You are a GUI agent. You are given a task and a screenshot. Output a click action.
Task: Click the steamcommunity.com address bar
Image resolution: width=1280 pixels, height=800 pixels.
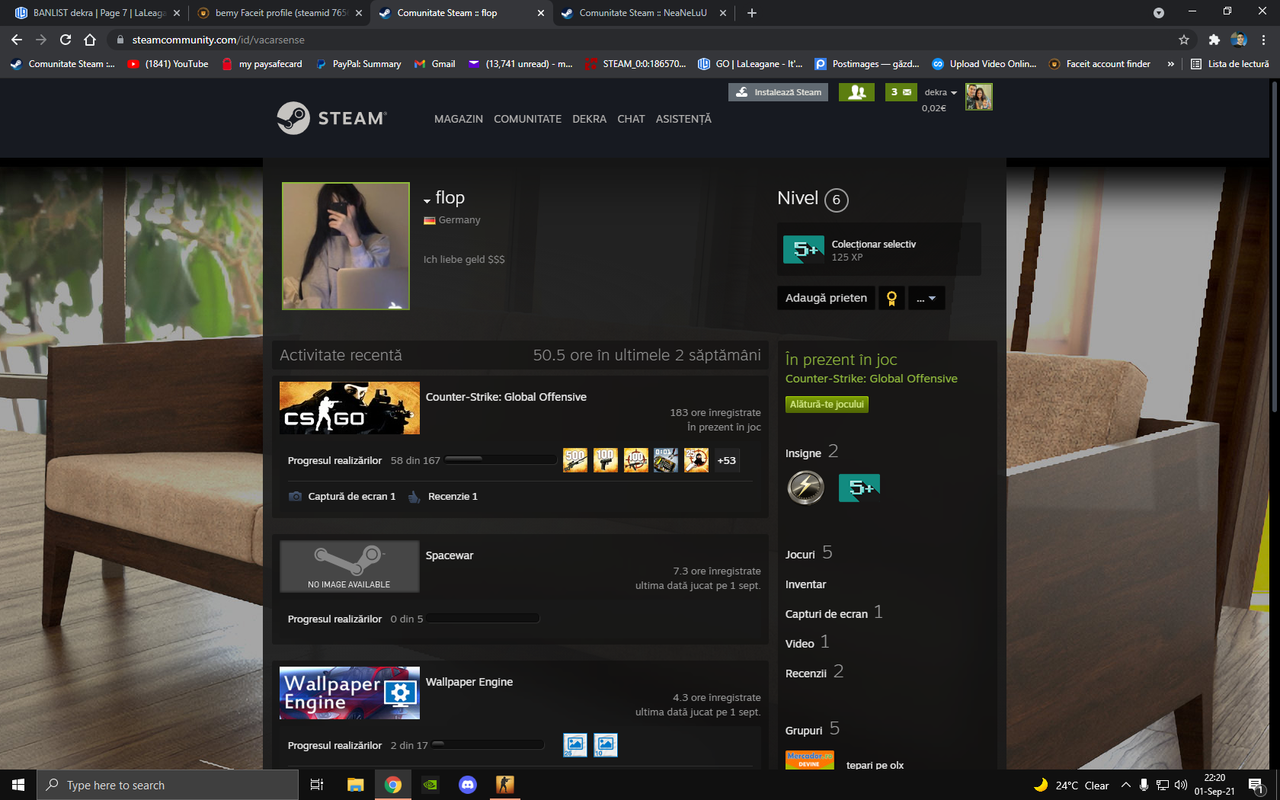click(x=640, y=40)
